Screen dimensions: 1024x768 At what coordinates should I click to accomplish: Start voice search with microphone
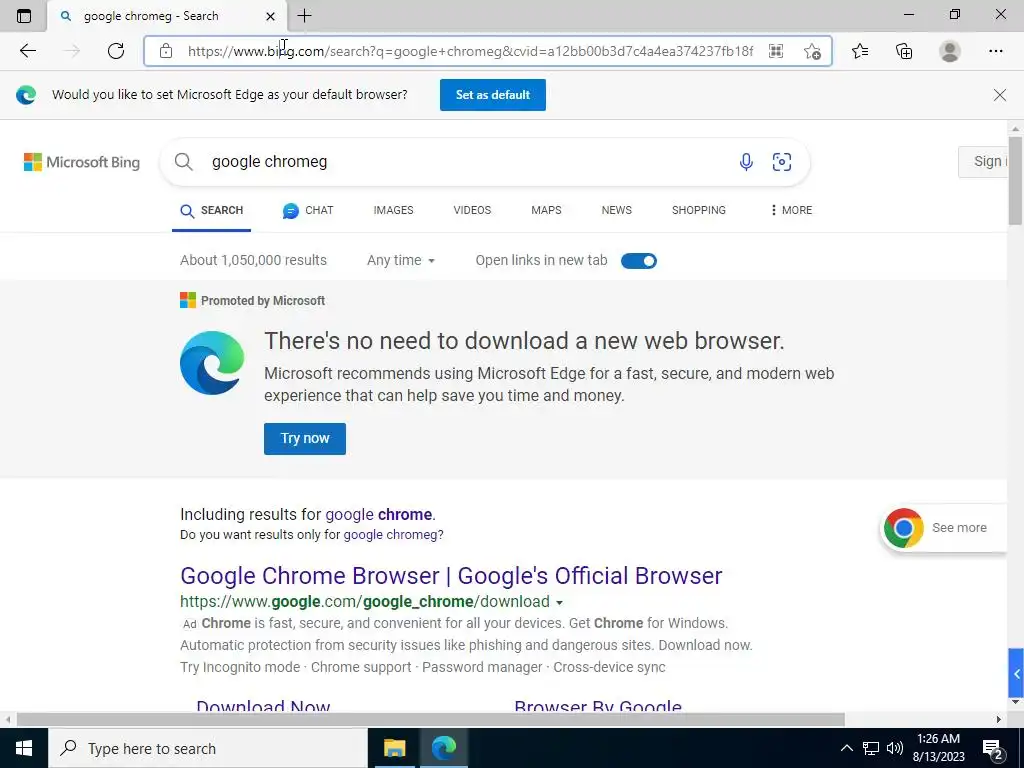(746, 162)
